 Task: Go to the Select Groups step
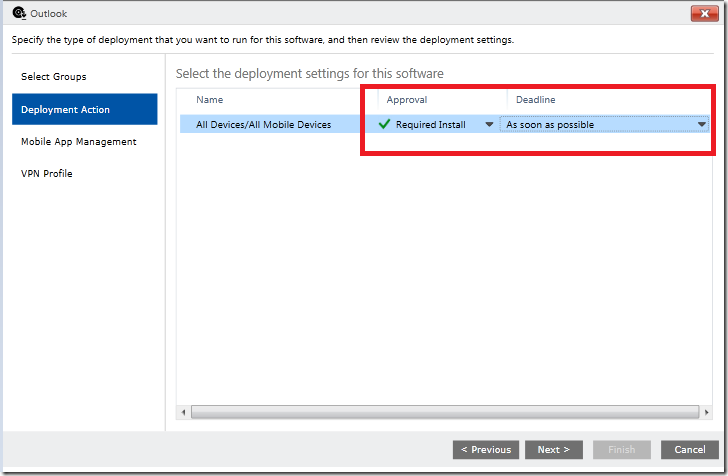coord(53,77)
